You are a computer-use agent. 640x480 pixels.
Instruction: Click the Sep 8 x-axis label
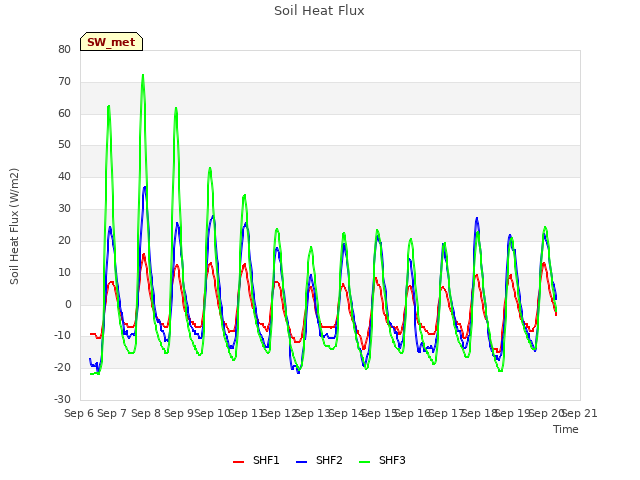(x=146, y=413)
